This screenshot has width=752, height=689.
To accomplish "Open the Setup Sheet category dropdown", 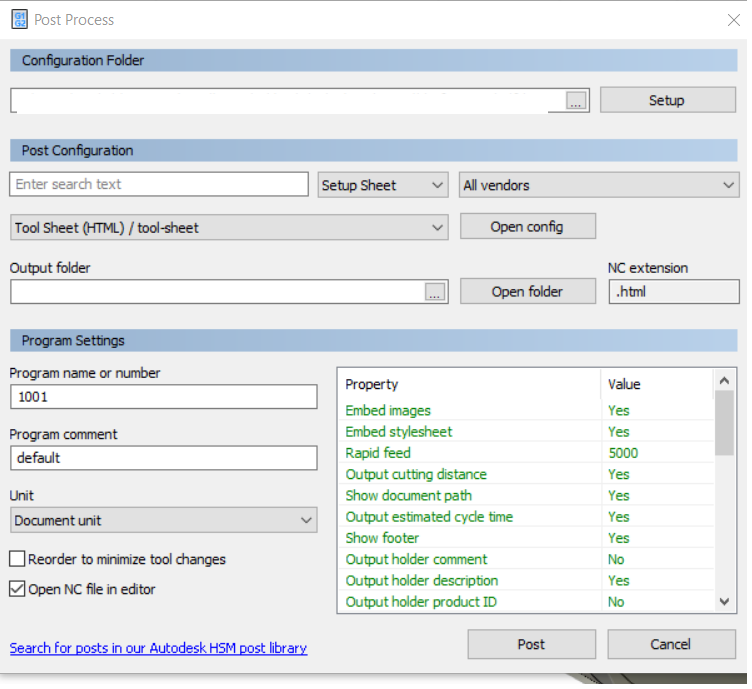I will click(383, 185).
